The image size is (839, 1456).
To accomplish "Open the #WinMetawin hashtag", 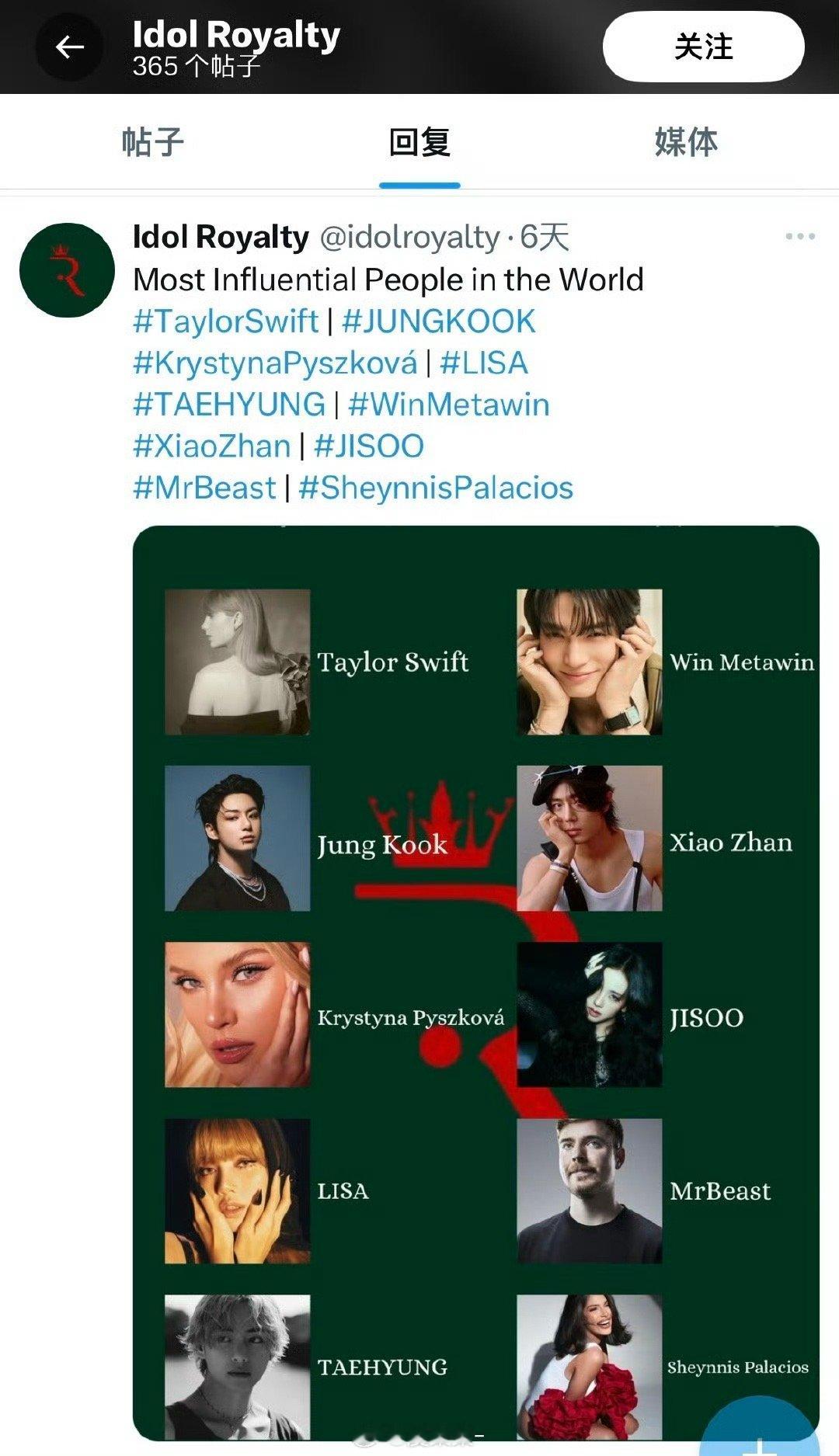I will (x=449, y=405).
